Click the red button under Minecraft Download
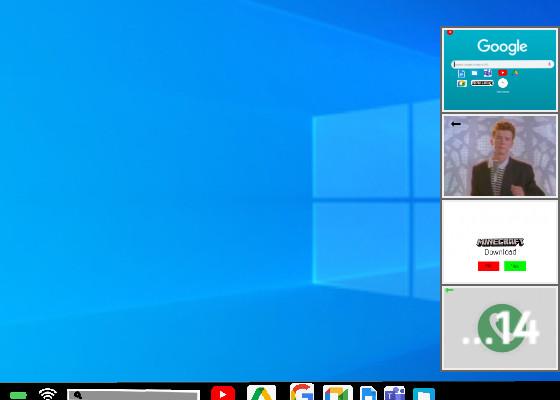 click(488, 266)
